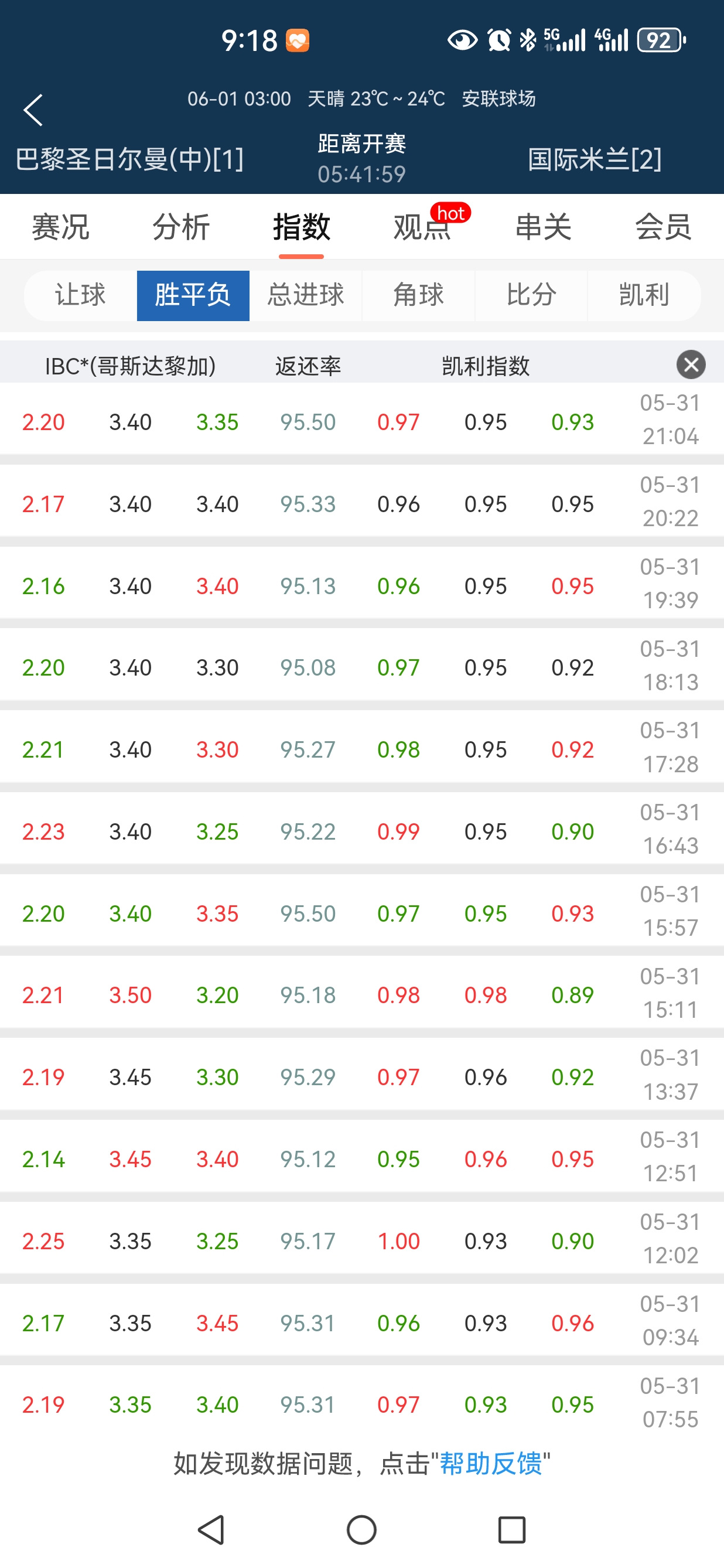Viewport: 724px width, 1568px height.
Task: Click the 帮助反馈 link
Action: pyautogui.click(x=490, y=1463)
